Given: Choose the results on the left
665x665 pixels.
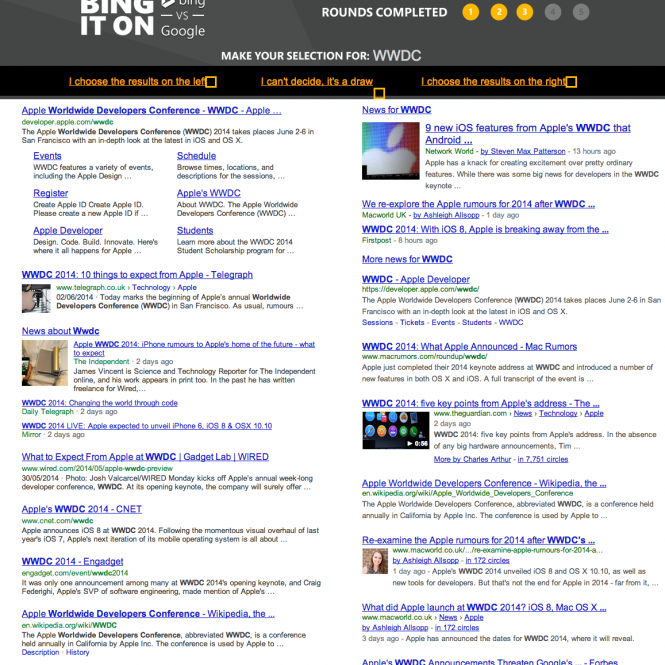Looking at the screenshot, I should point(137,81).
